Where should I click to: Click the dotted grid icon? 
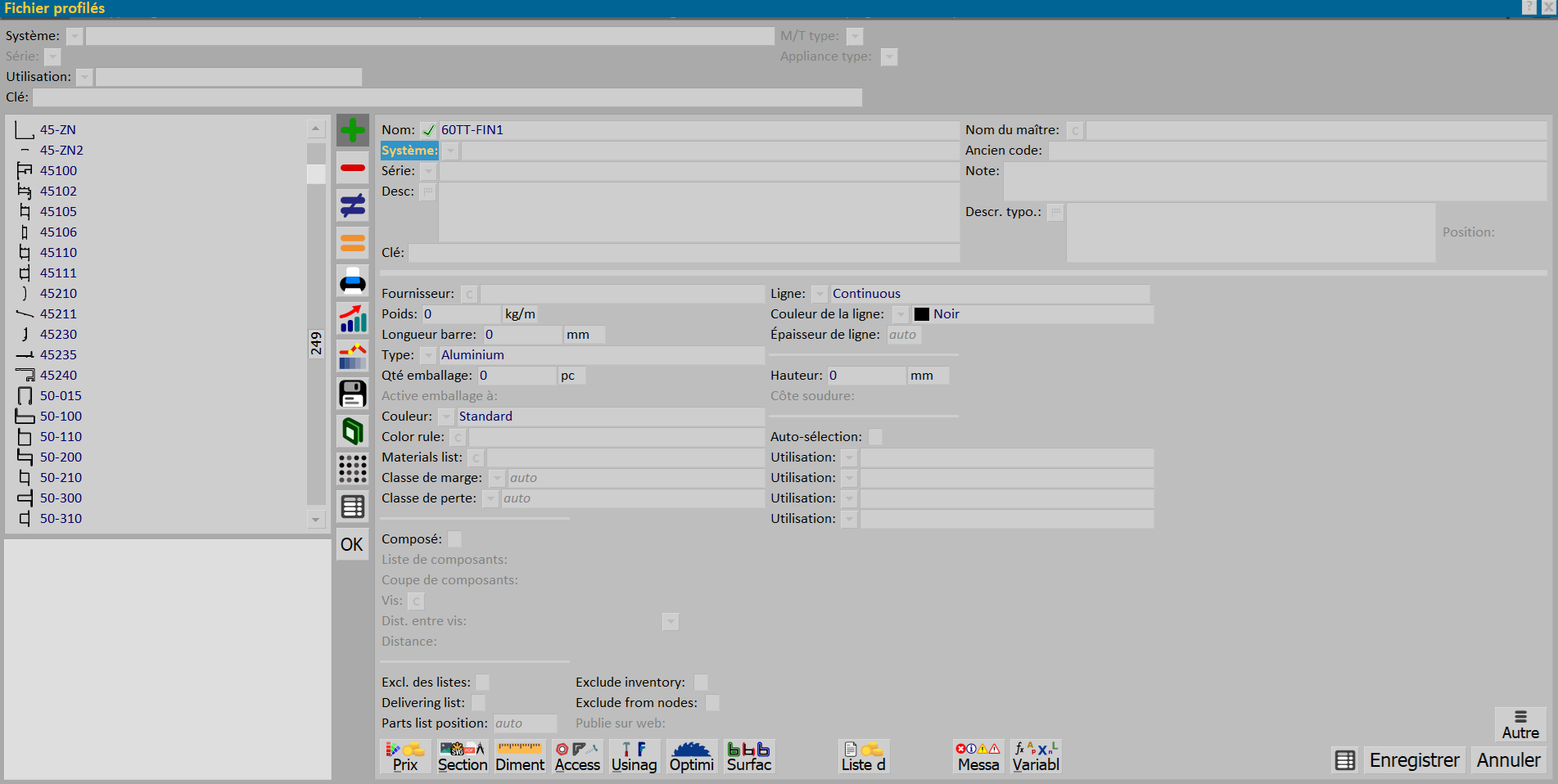[x=353, y=469]
